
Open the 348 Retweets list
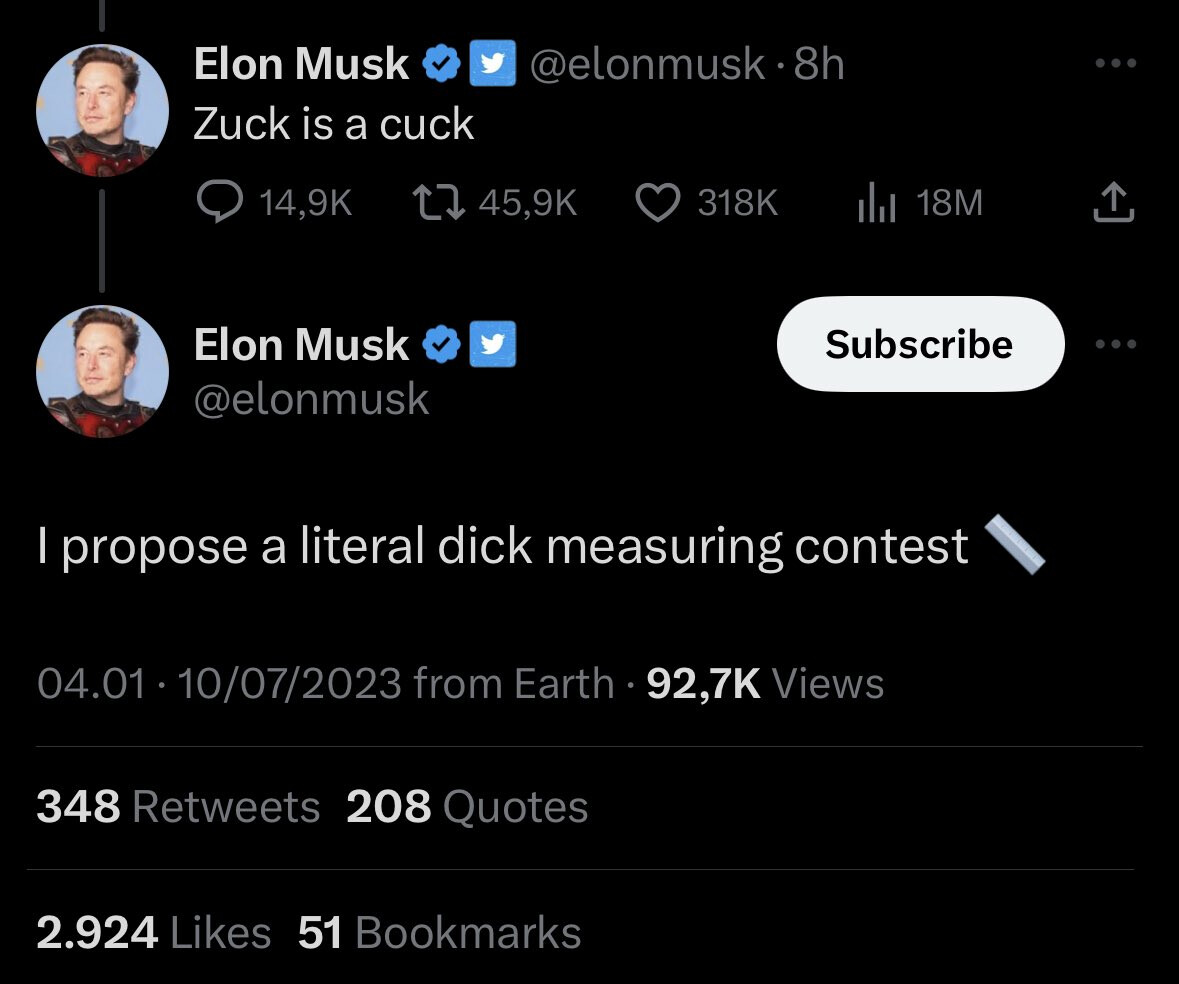[178, 807]
